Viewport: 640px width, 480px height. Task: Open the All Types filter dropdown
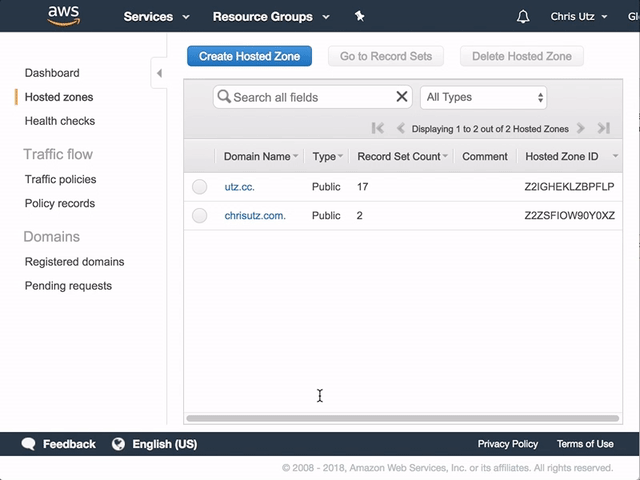pyautogui.click(x=483, y=97)
